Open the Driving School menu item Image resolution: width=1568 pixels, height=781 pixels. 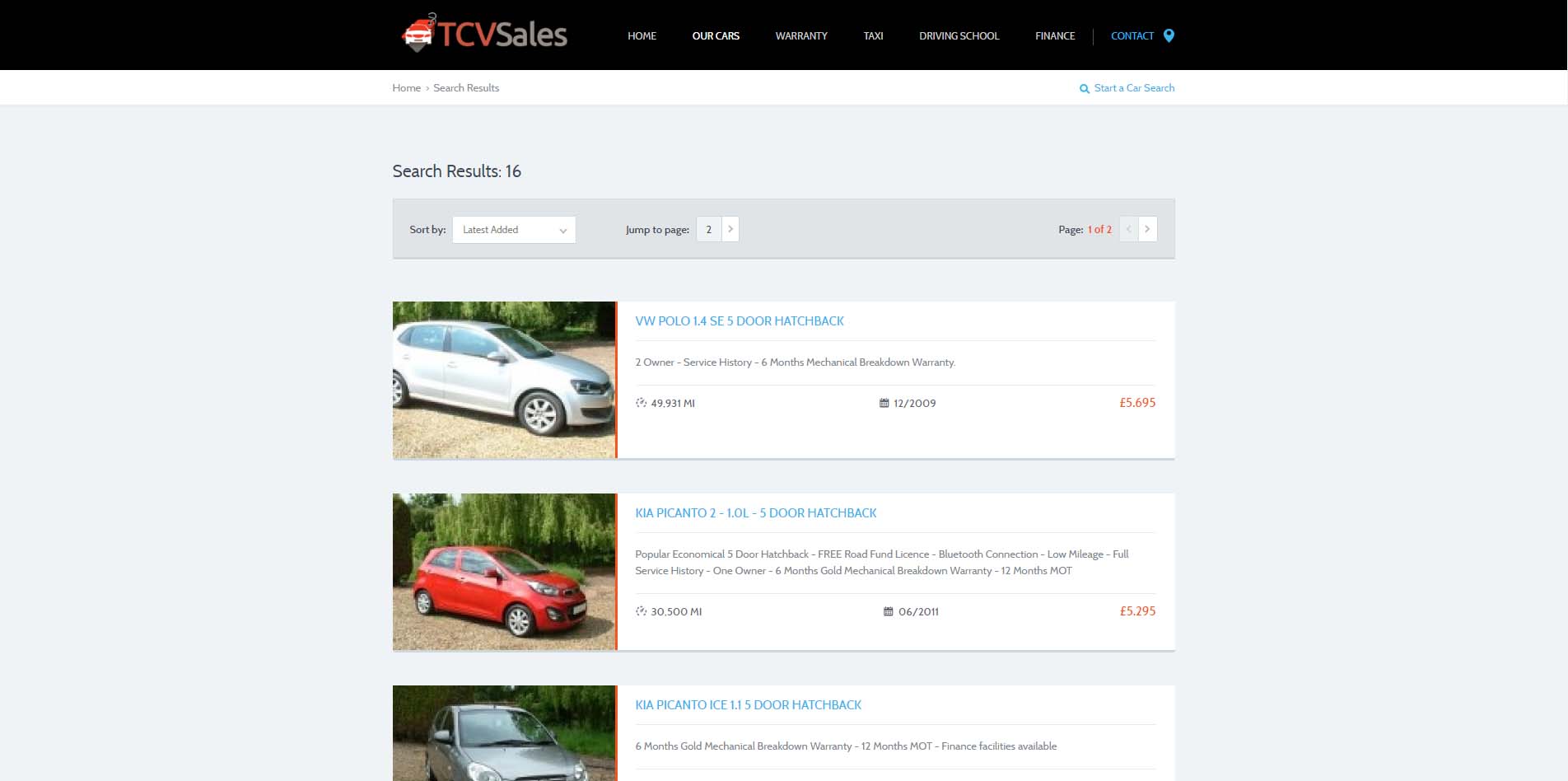coord(959,36)
